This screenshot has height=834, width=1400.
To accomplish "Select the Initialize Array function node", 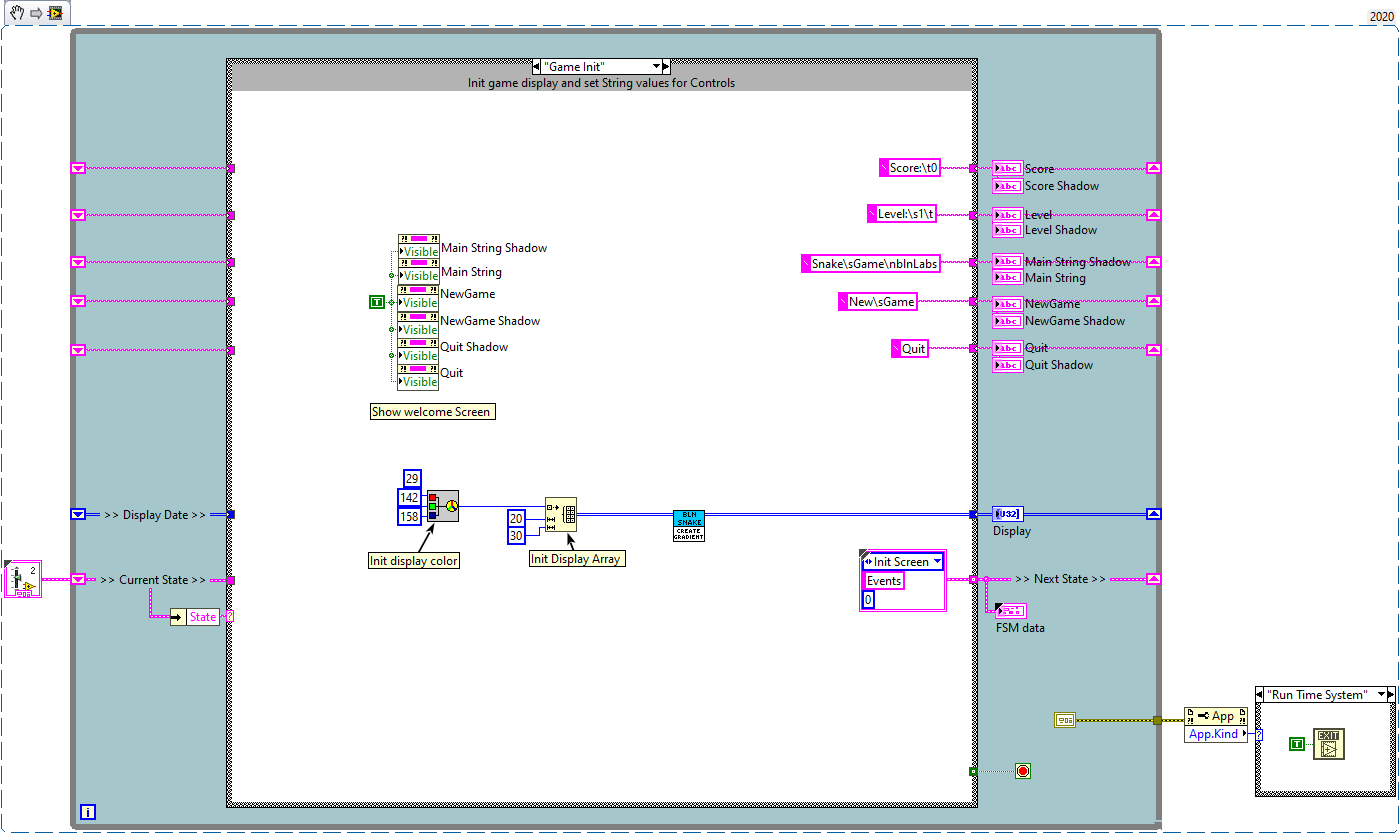I will tap(561, 514).
